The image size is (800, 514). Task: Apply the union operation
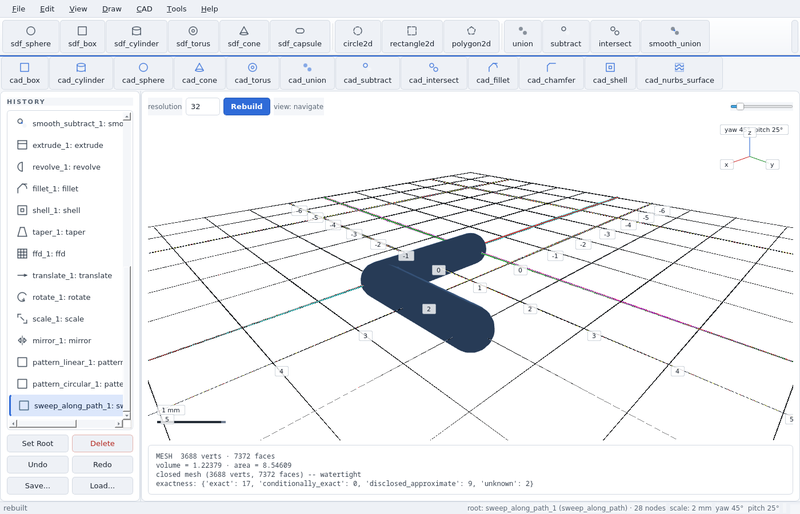[522, 37]
